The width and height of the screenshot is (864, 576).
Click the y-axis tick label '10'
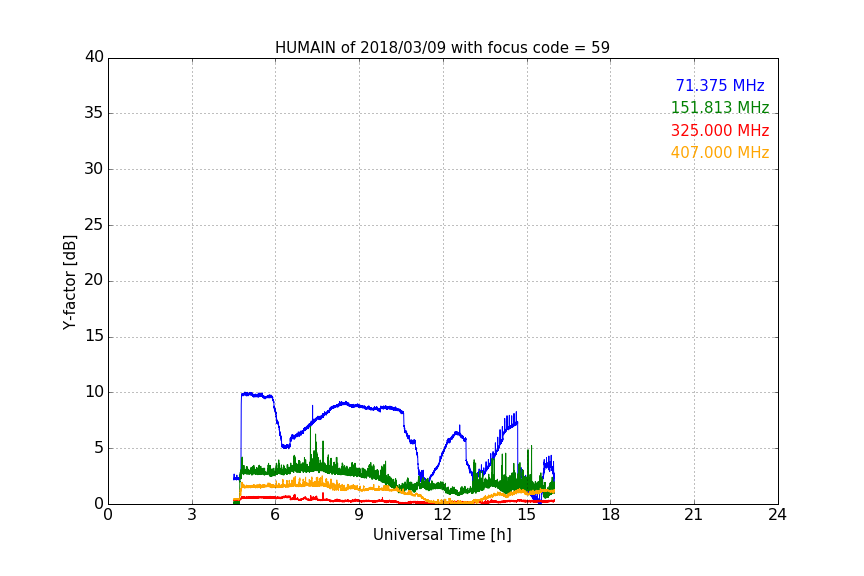tap(94, 392)
